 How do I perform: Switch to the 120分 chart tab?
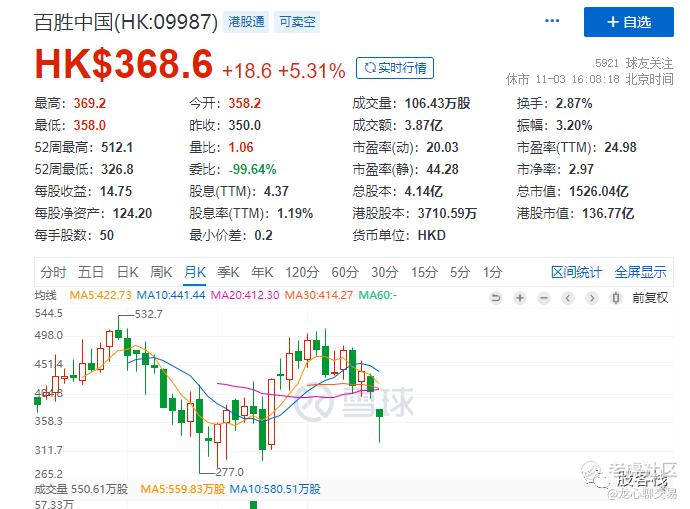click(x=302, y=272)
